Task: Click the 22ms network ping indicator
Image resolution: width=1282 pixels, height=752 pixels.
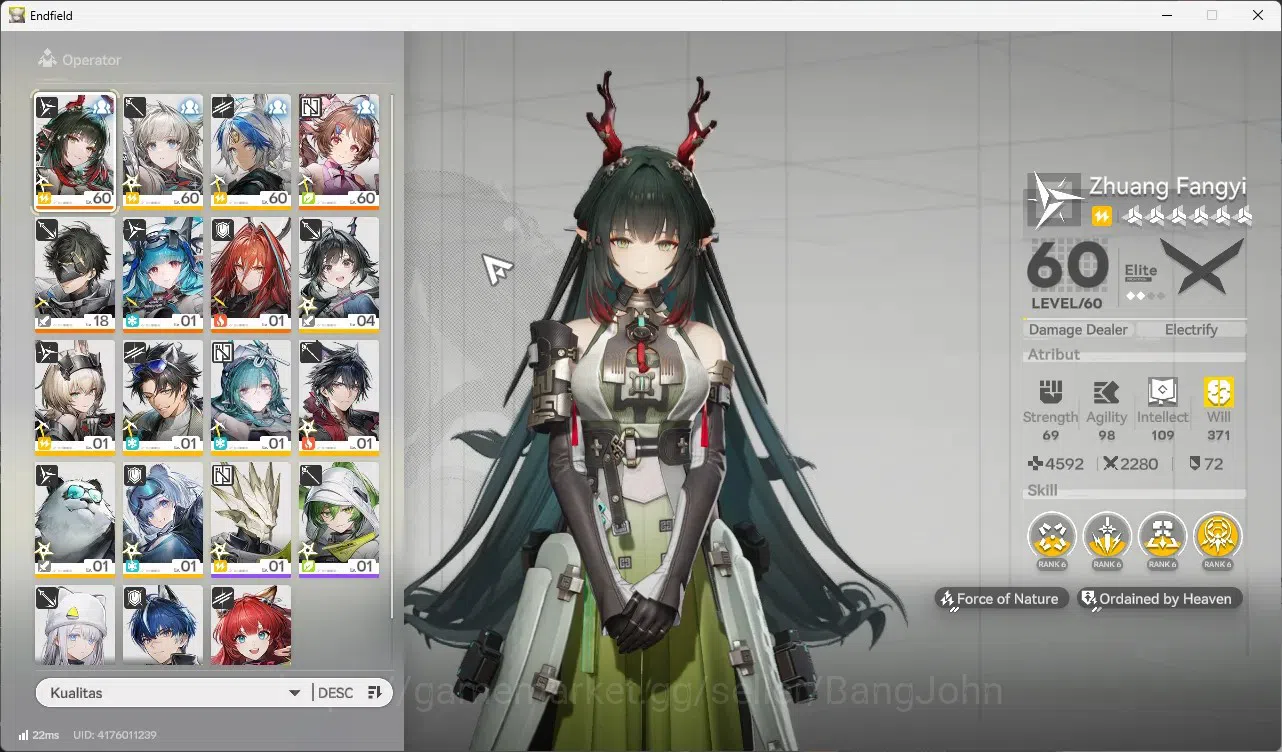Action: [x=39, y=735]
